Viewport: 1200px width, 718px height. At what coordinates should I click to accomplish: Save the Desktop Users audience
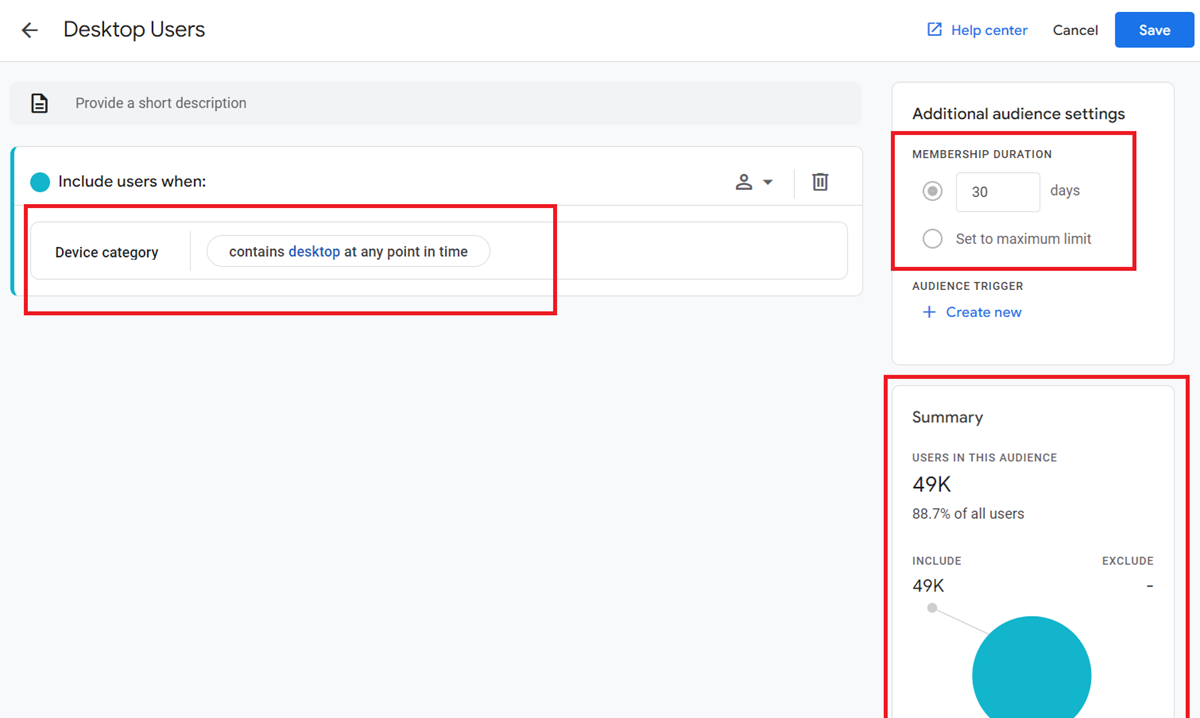click(x=1154, y=30)
